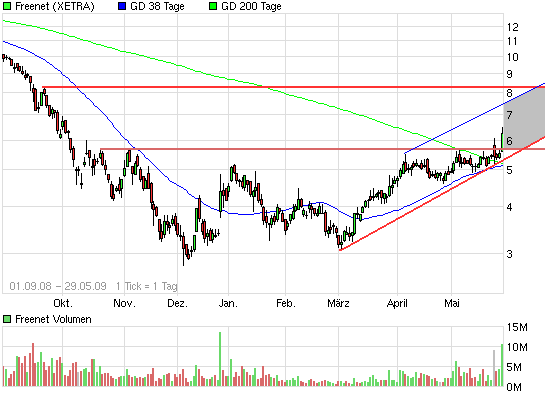
Task: Click the tallest green volume bar before Jan.
Action: [x=220, y=359]
